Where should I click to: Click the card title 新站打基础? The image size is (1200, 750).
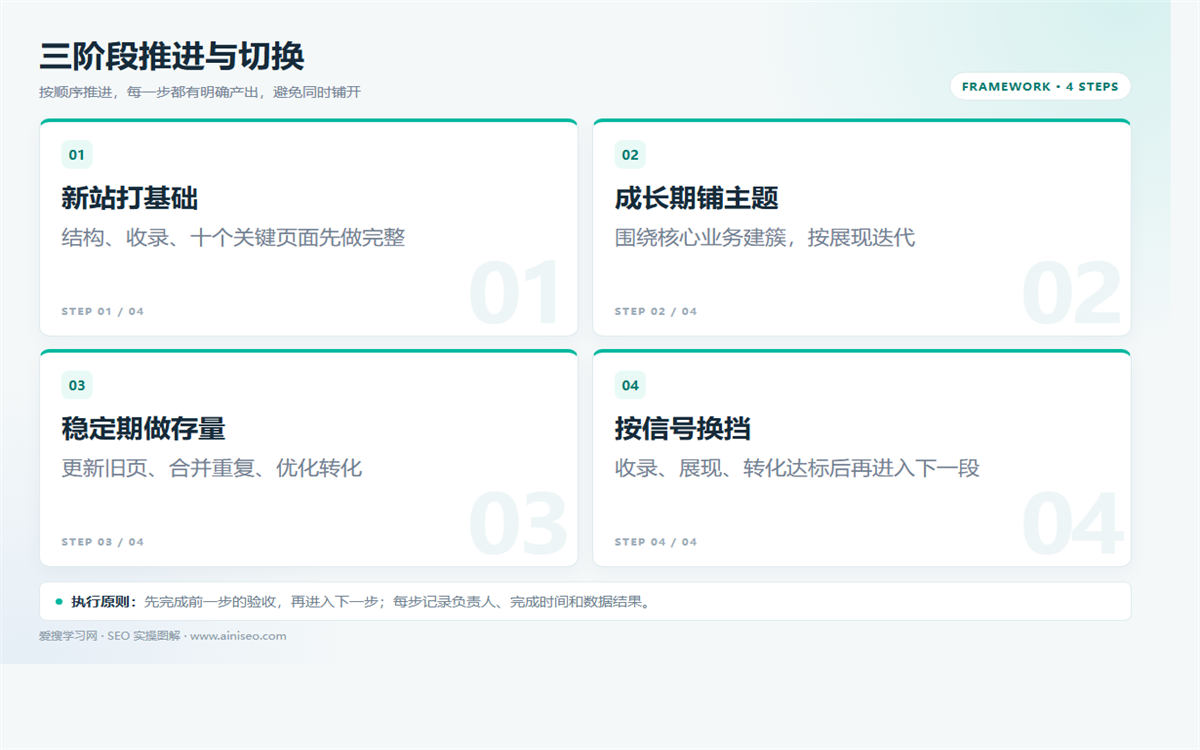pos(130,198)
